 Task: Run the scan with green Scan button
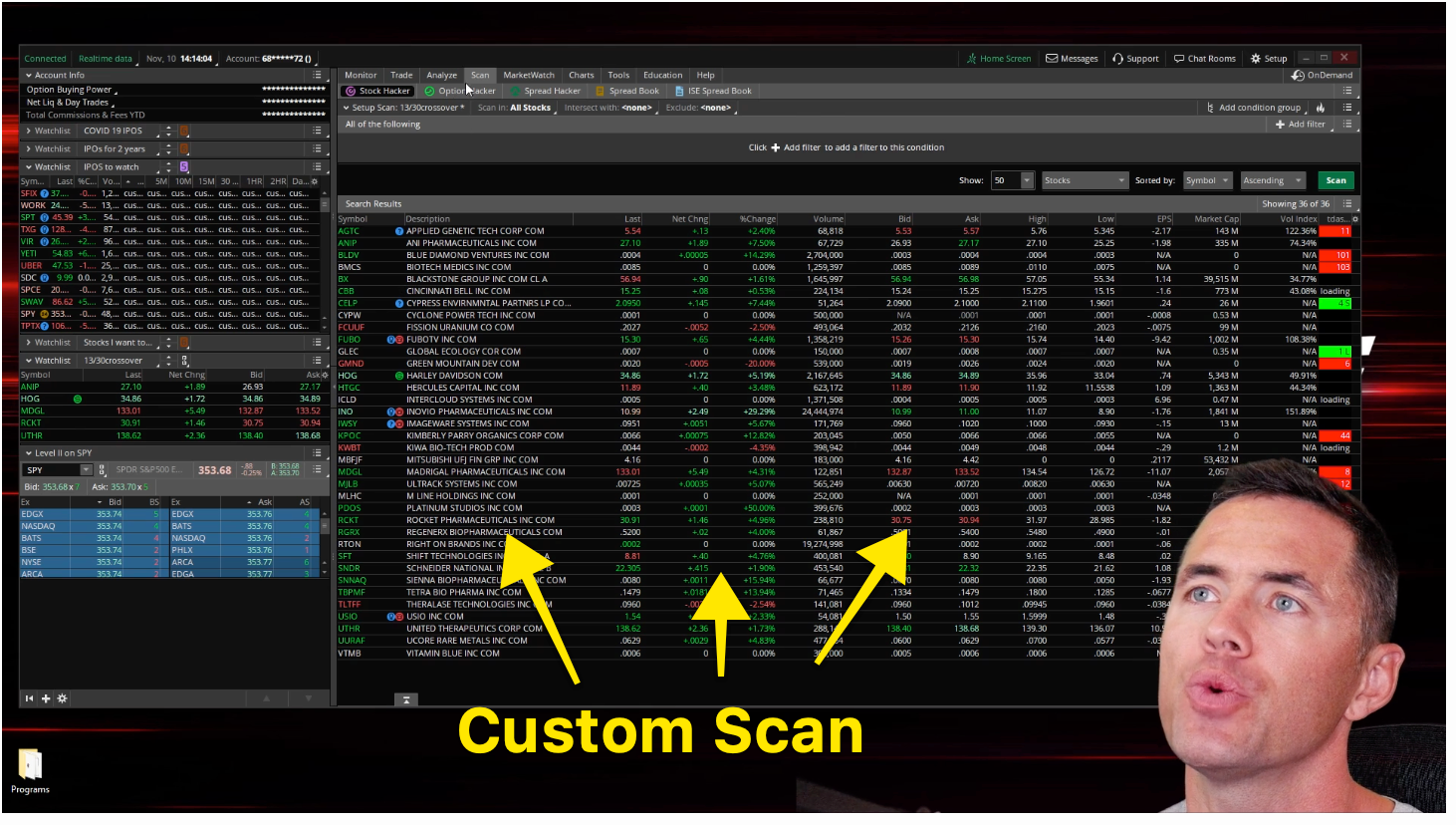pyautogui.click(x=1335, y=180)
